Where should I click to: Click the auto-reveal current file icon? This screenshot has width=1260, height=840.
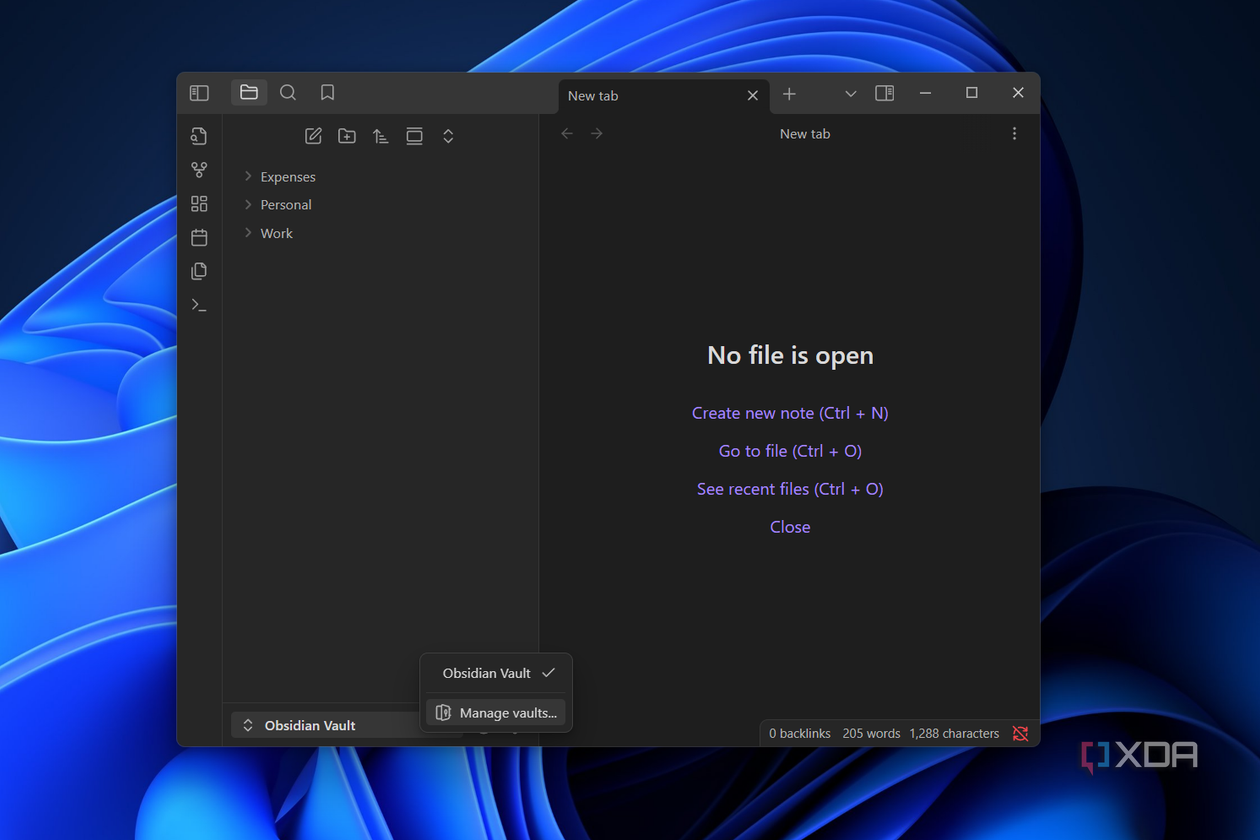click(x=414, y=136)
